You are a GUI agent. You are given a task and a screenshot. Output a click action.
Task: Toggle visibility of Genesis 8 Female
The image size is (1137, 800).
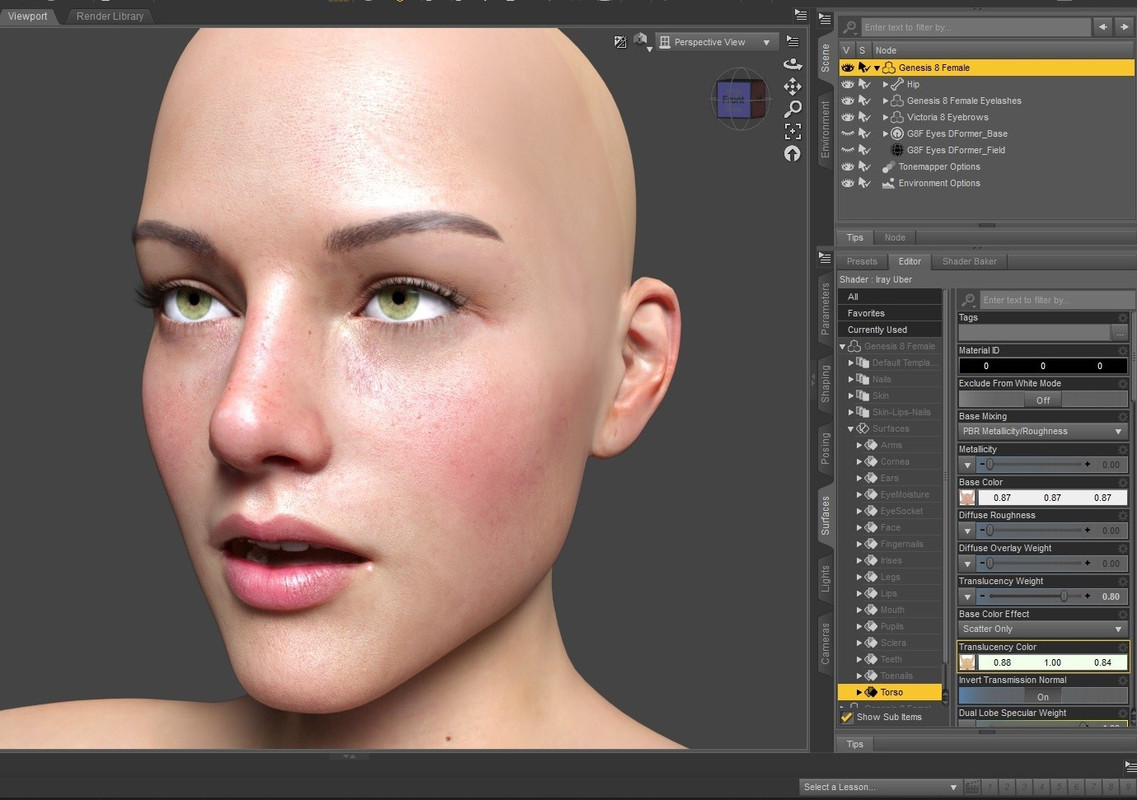(847, 67)
